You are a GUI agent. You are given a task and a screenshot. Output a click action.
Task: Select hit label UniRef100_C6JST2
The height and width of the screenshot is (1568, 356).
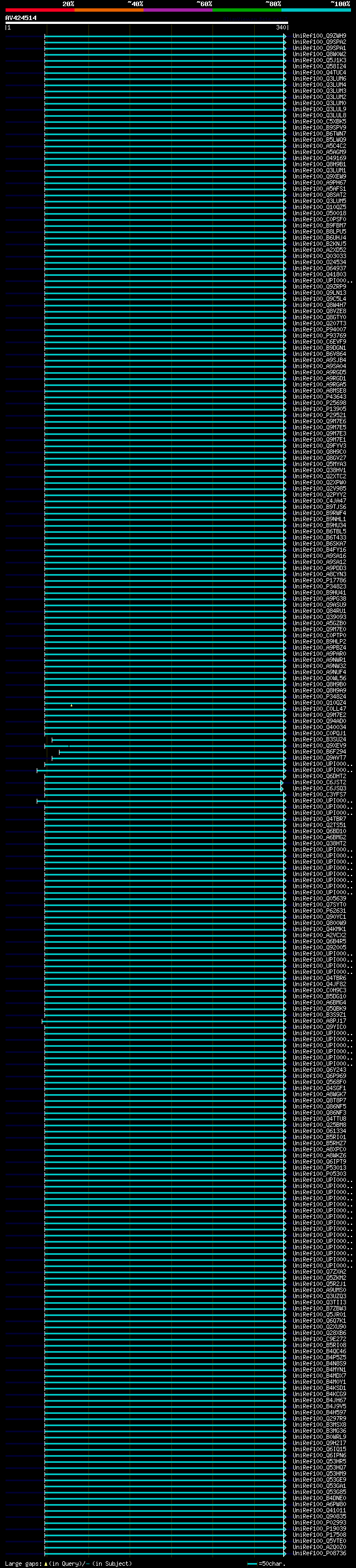tap(319, 782)
